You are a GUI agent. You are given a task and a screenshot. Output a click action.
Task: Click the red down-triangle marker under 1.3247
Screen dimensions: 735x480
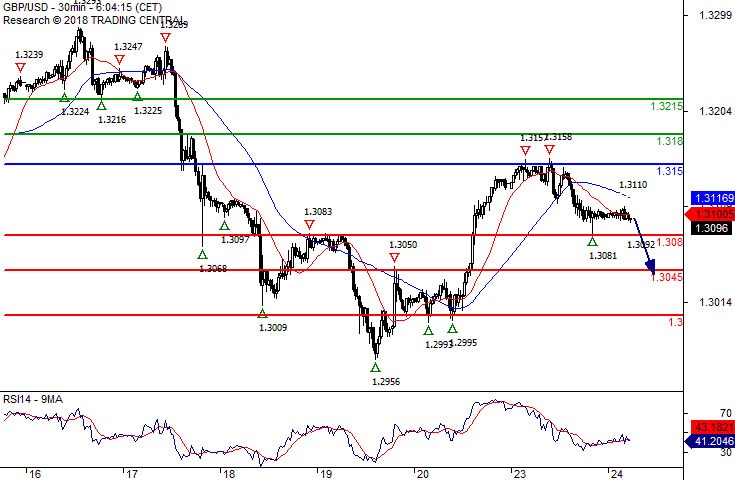(x=120, y=60)
